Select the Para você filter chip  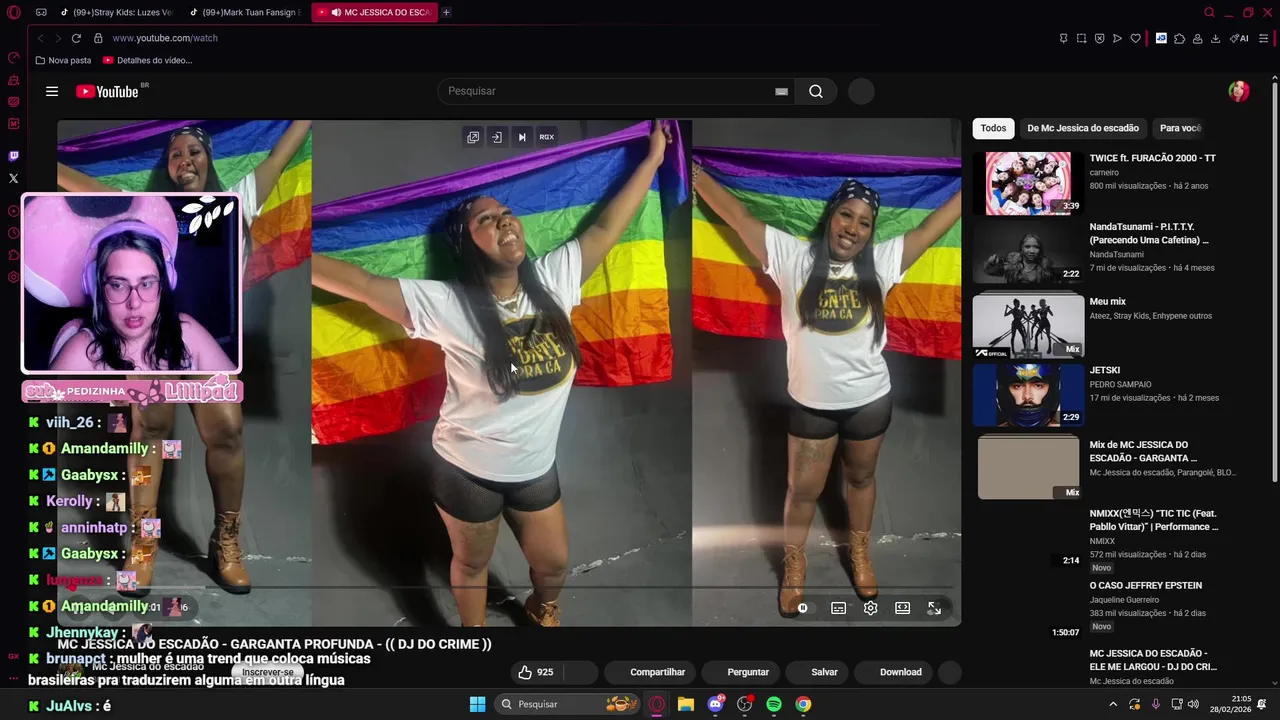tap(1180, 128)
